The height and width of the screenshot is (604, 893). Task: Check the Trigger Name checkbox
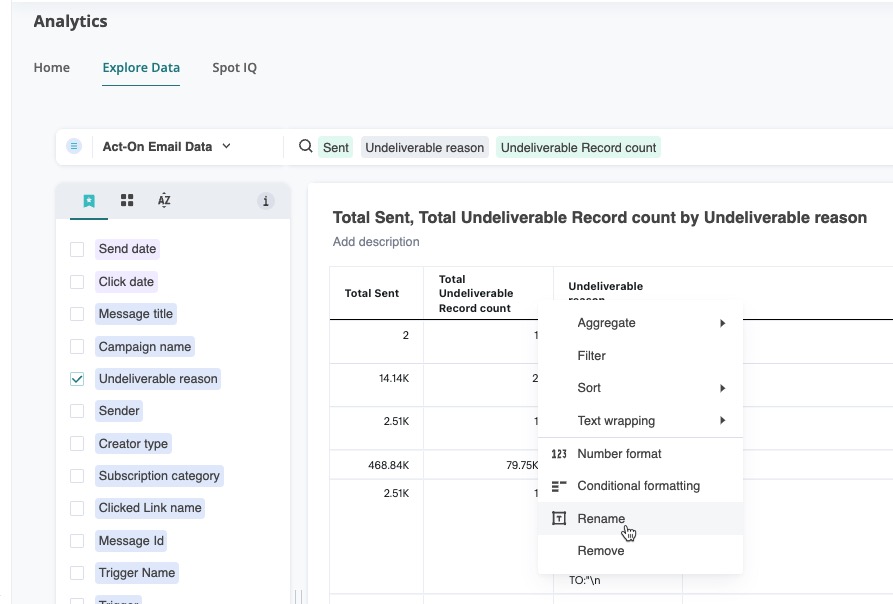[77, 573]
